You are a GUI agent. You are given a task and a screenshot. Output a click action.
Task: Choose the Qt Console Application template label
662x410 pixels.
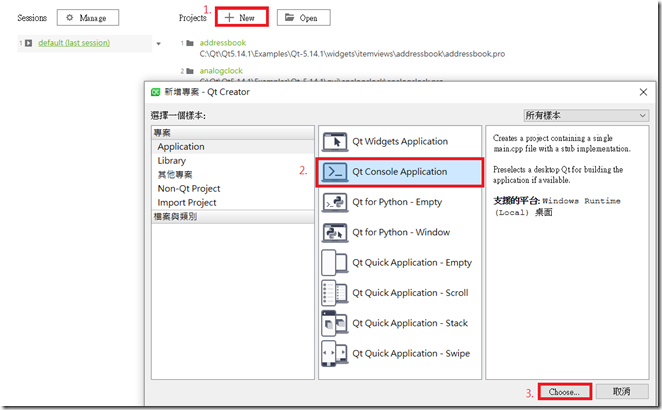400,172
